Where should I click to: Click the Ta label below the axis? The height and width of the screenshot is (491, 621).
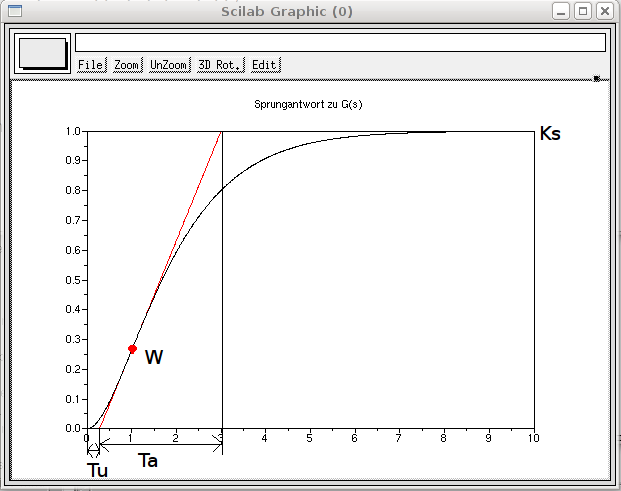pos(147,461)
